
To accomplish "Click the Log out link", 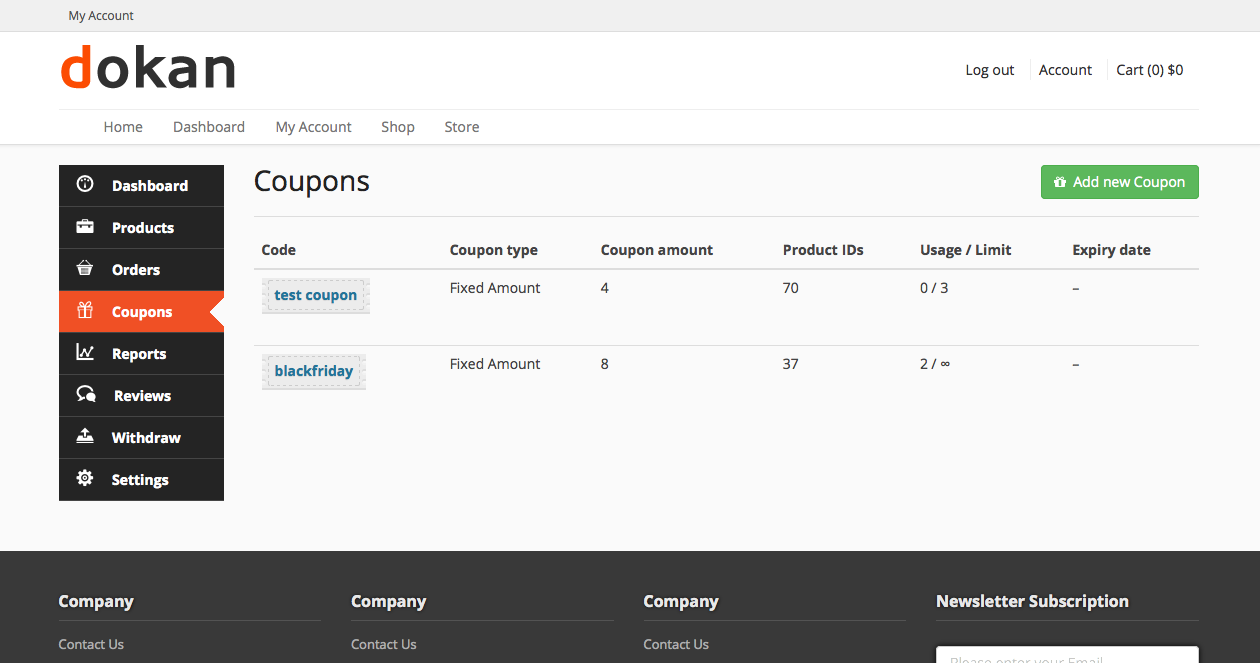I will click(989, 70).
